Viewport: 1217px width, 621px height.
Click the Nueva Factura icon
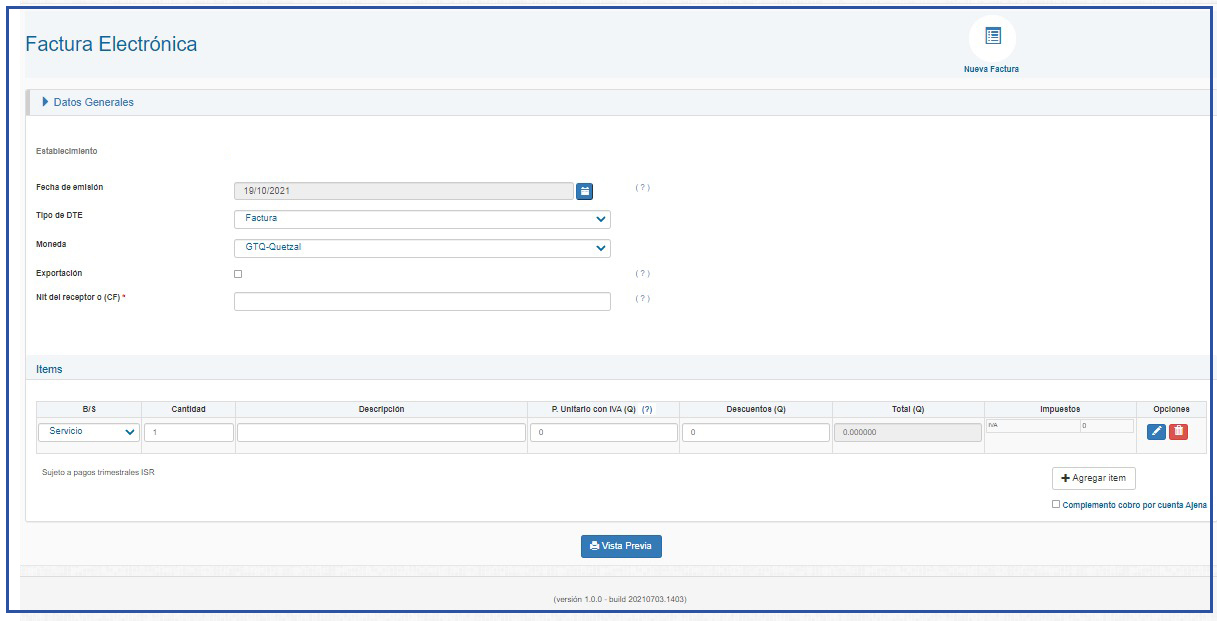[992, 37]
